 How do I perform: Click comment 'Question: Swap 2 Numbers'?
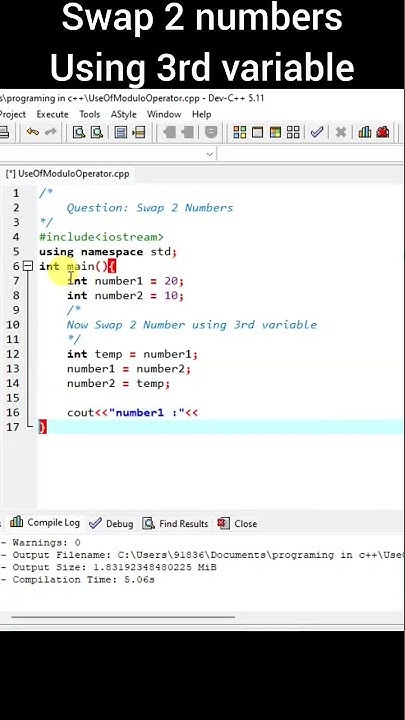click(x=150, y=208)
